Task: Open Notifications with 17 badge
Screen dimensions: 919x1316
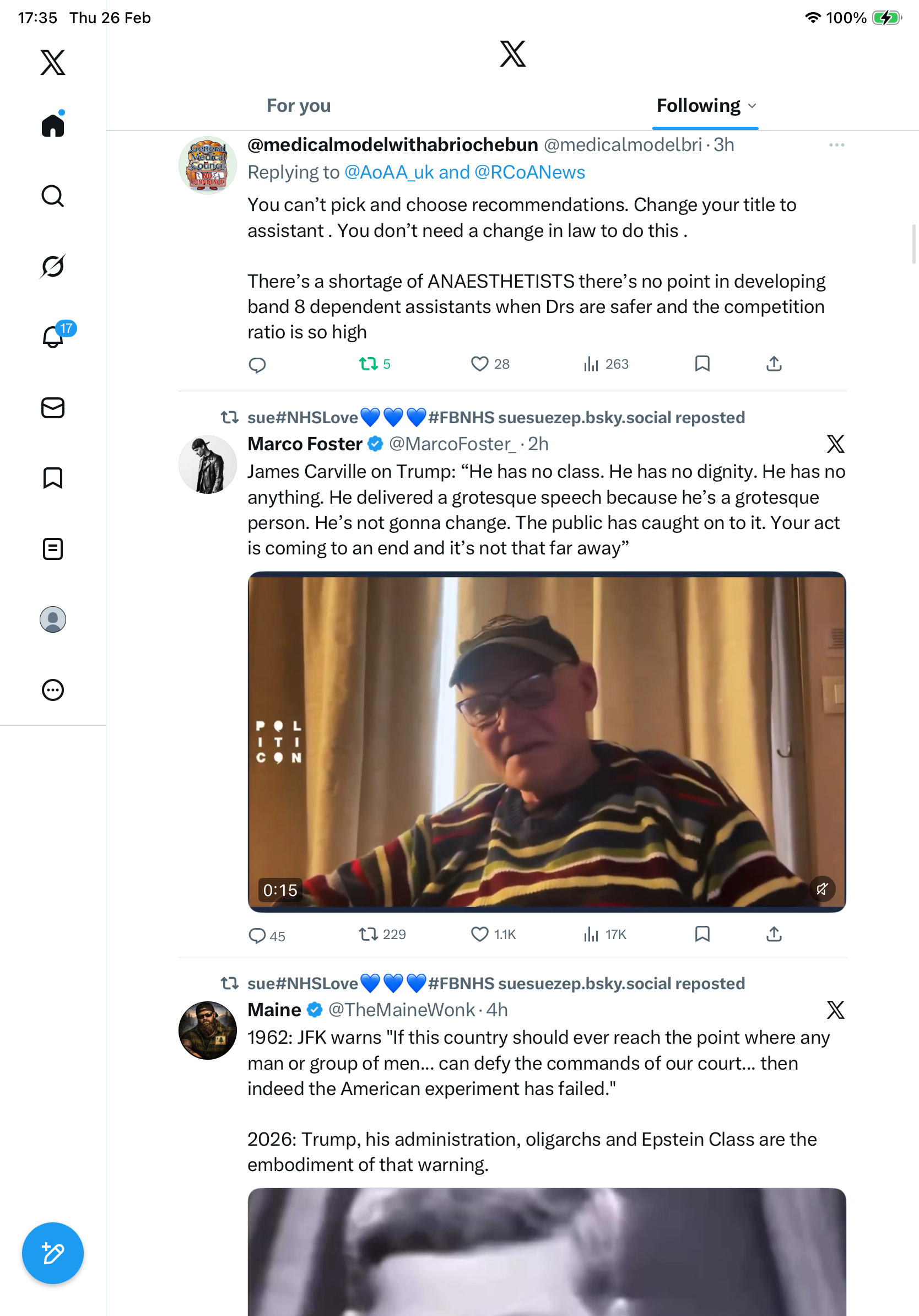Action: point(54,336)
